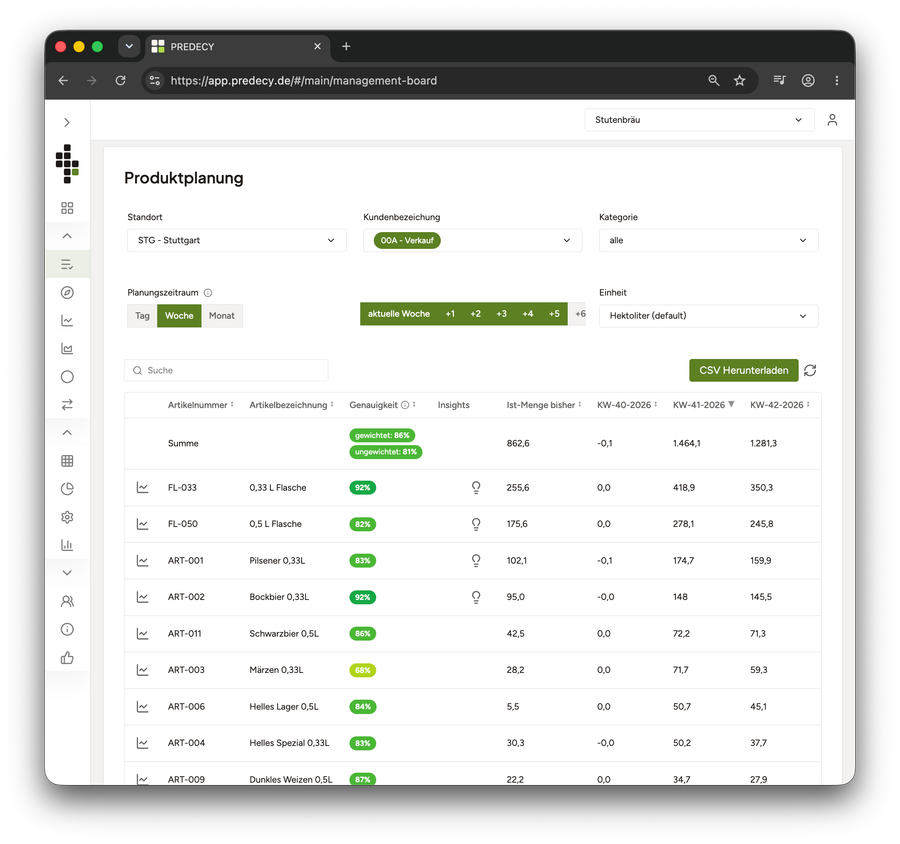
Task: Open the swap arrows icon in sidebar
Action: click(67, 405)
